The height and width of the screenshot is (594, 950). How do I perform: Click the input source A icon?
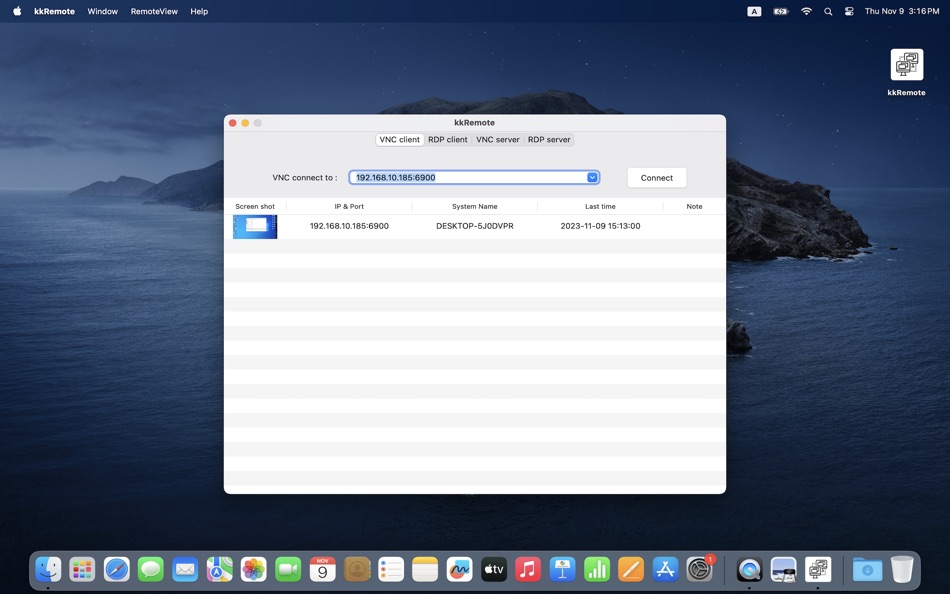(x=754, y=11)
